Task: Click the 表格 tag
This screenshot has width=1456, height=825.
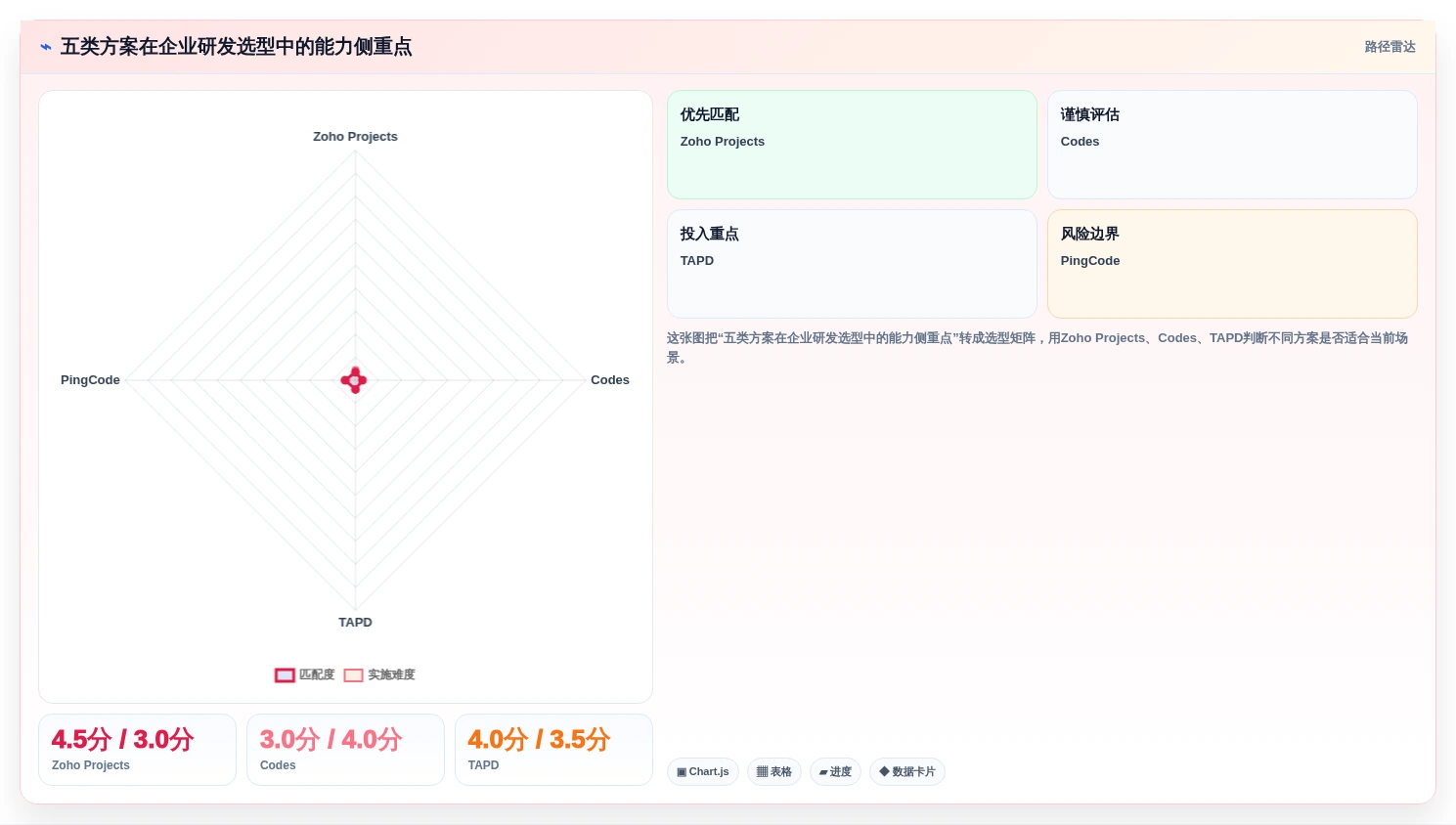Action: pos(774,771)
